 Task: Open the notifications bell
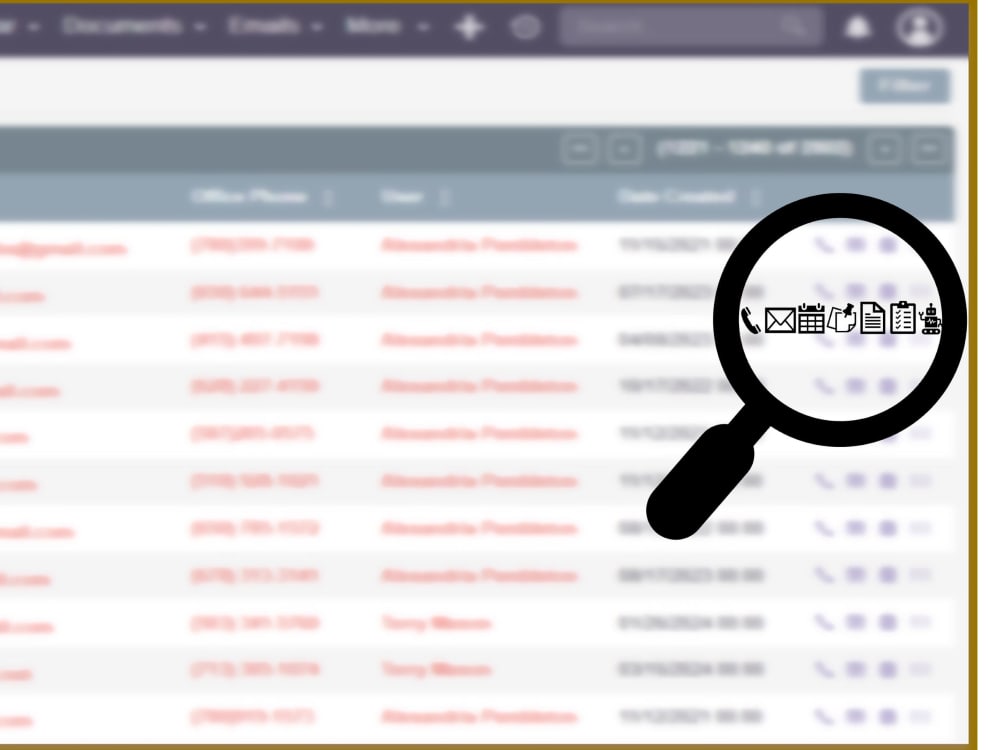[x=857, y=27]
